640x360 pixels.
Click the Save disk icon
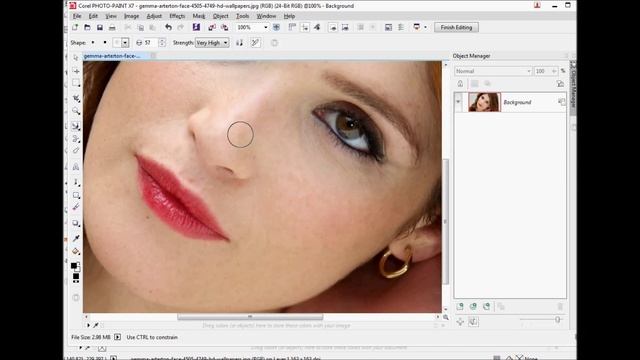(x=100, y=27)
